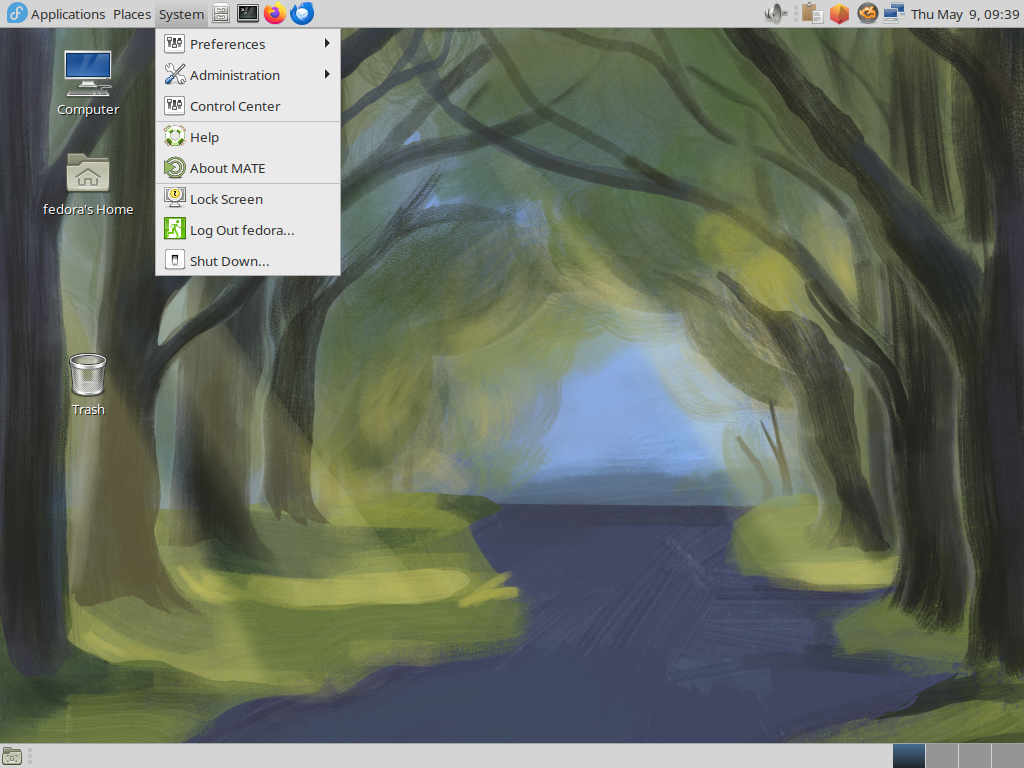Open the Places menu
Screen dimensions: 1024x768
(131, 14)
